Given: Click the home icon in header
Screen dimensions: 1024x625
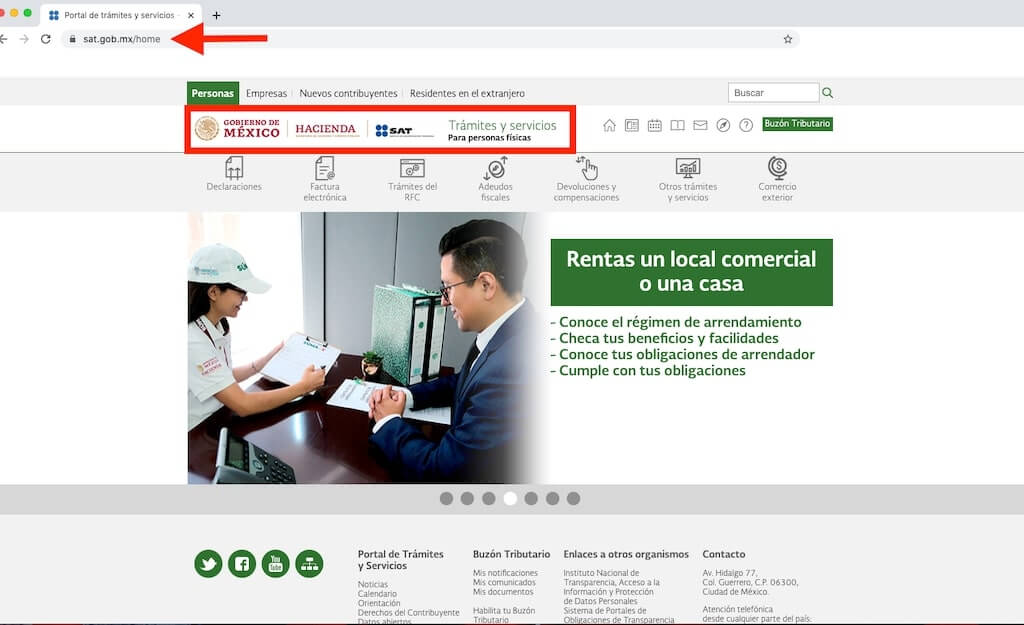Looking at the screenshot, I should 609,125.
